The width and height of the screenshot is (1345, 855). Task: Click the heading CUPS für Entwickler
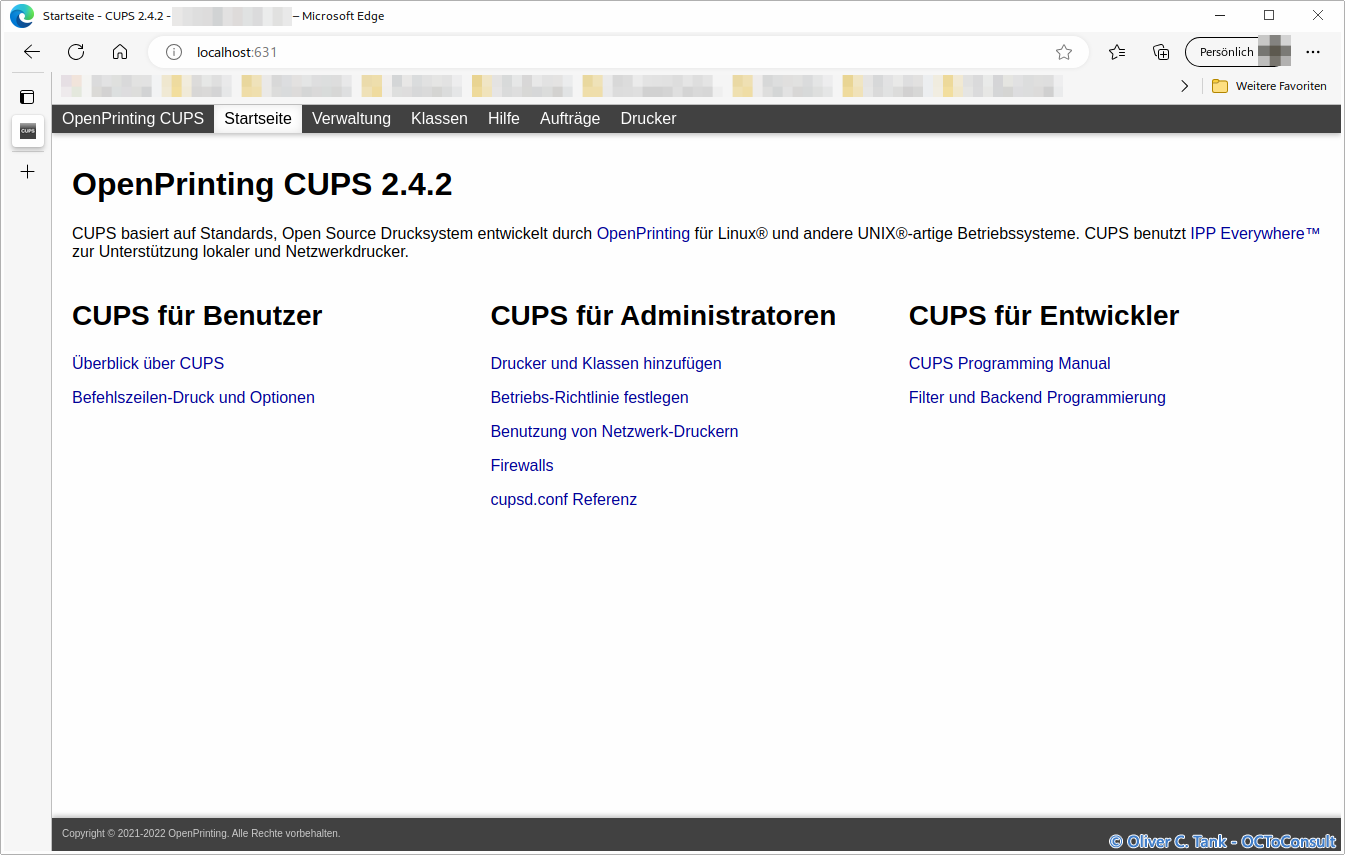coord(1044,316)
